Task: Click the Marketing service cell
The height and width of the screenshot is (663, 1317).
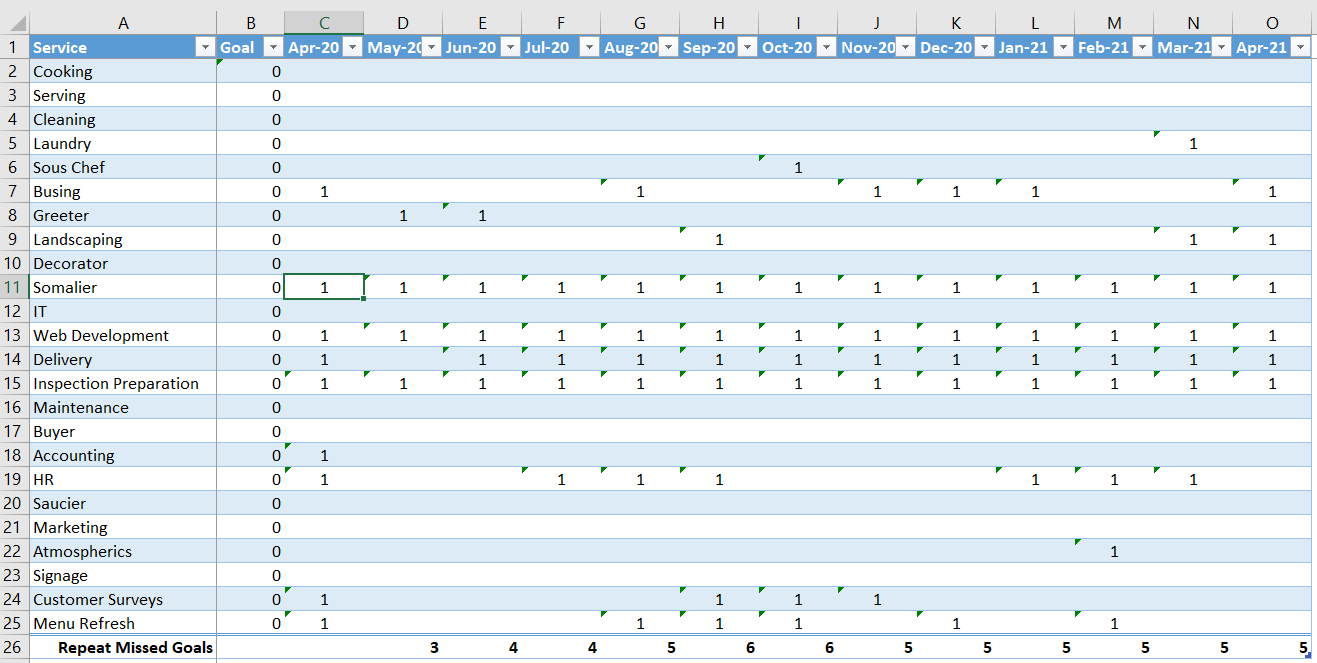Action: pos(123,527)
